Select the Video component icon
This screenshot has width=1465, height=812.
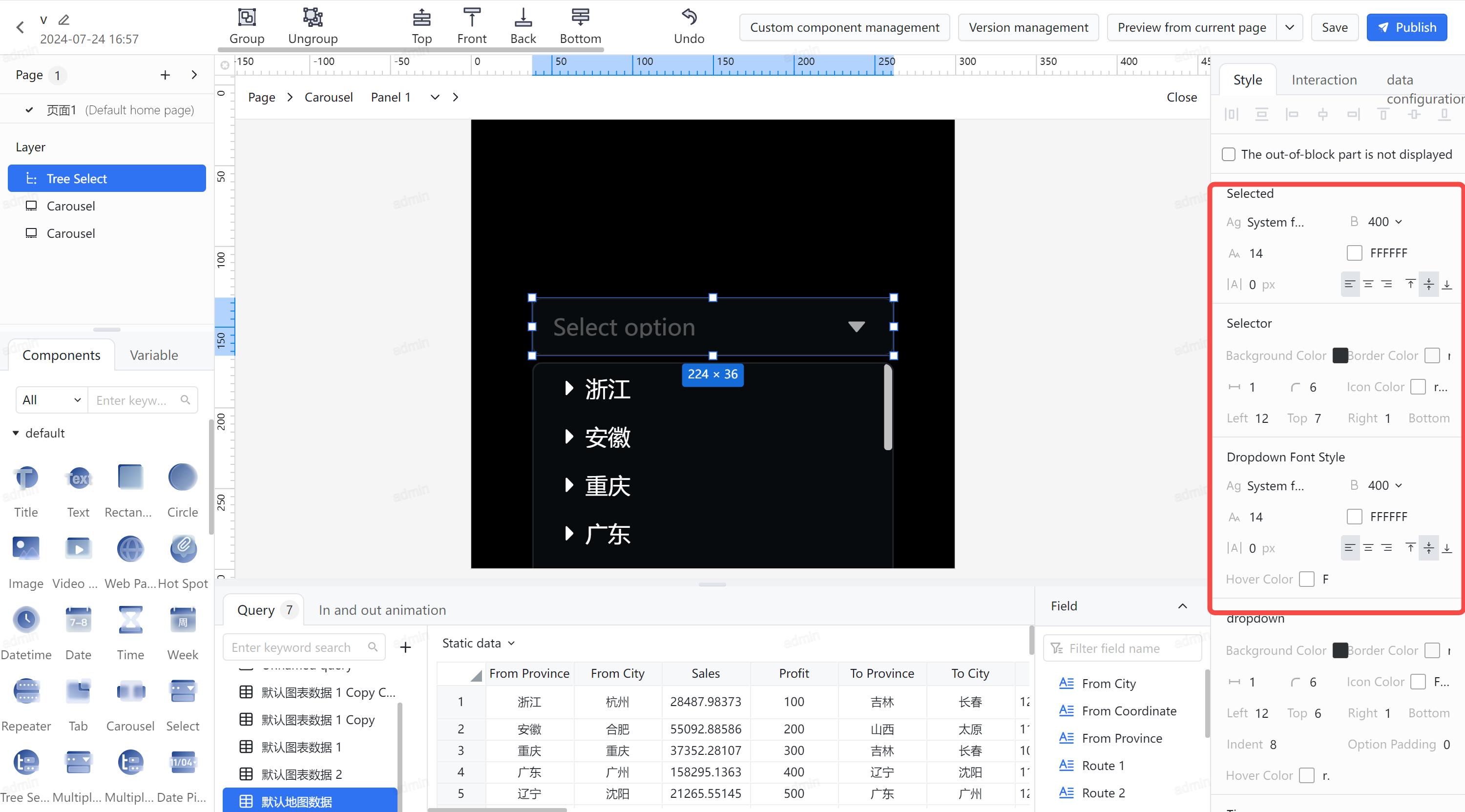[79, 549]
